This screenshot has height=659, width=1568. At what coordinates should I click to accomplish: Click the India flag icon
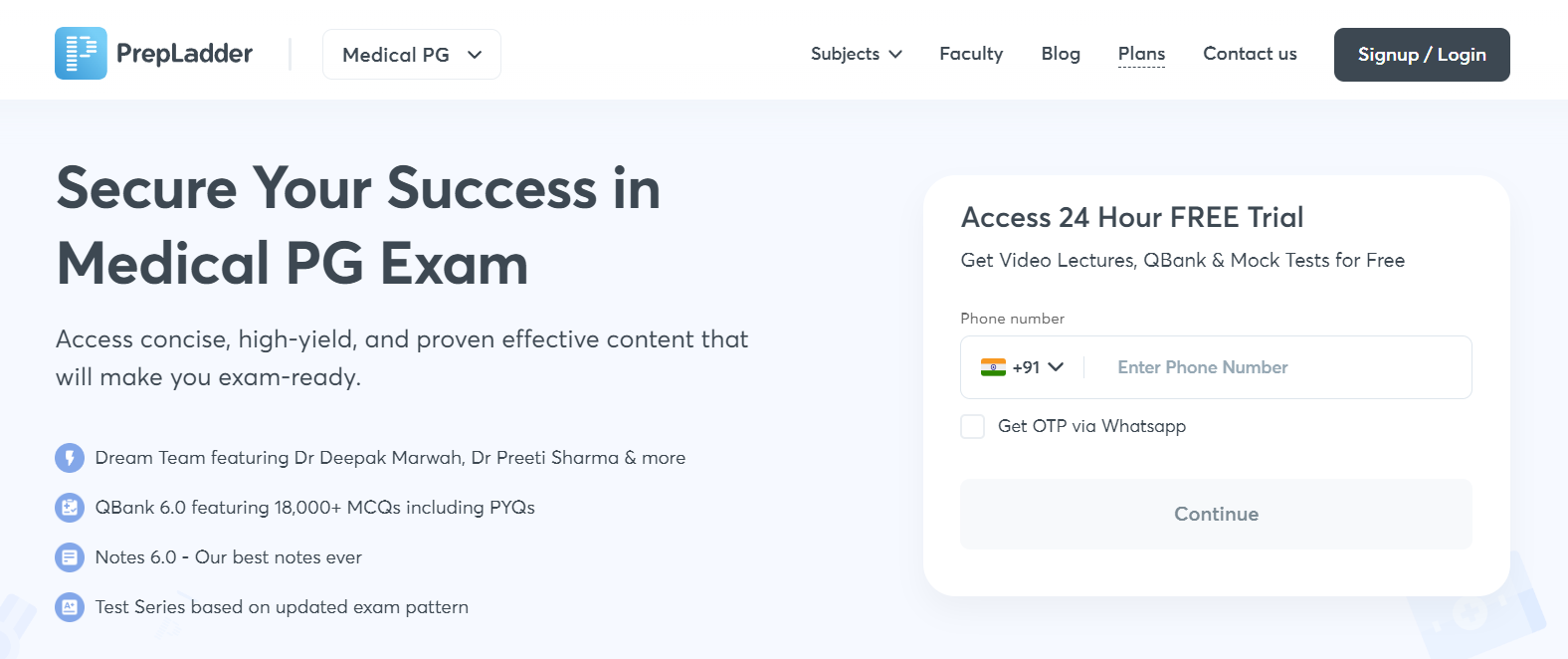(993, 367)
